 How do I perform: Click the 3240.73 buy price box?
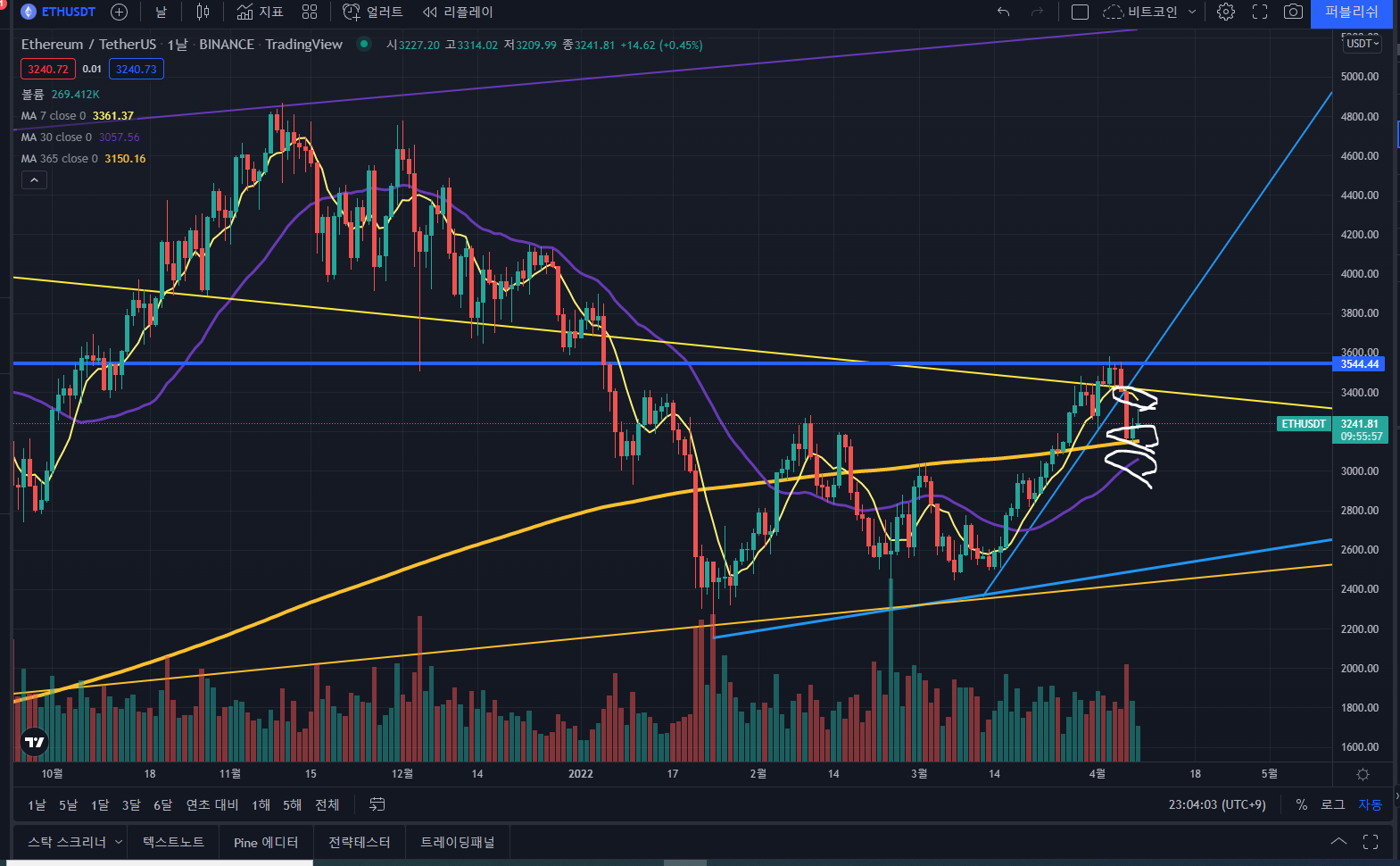pos(136,69)
